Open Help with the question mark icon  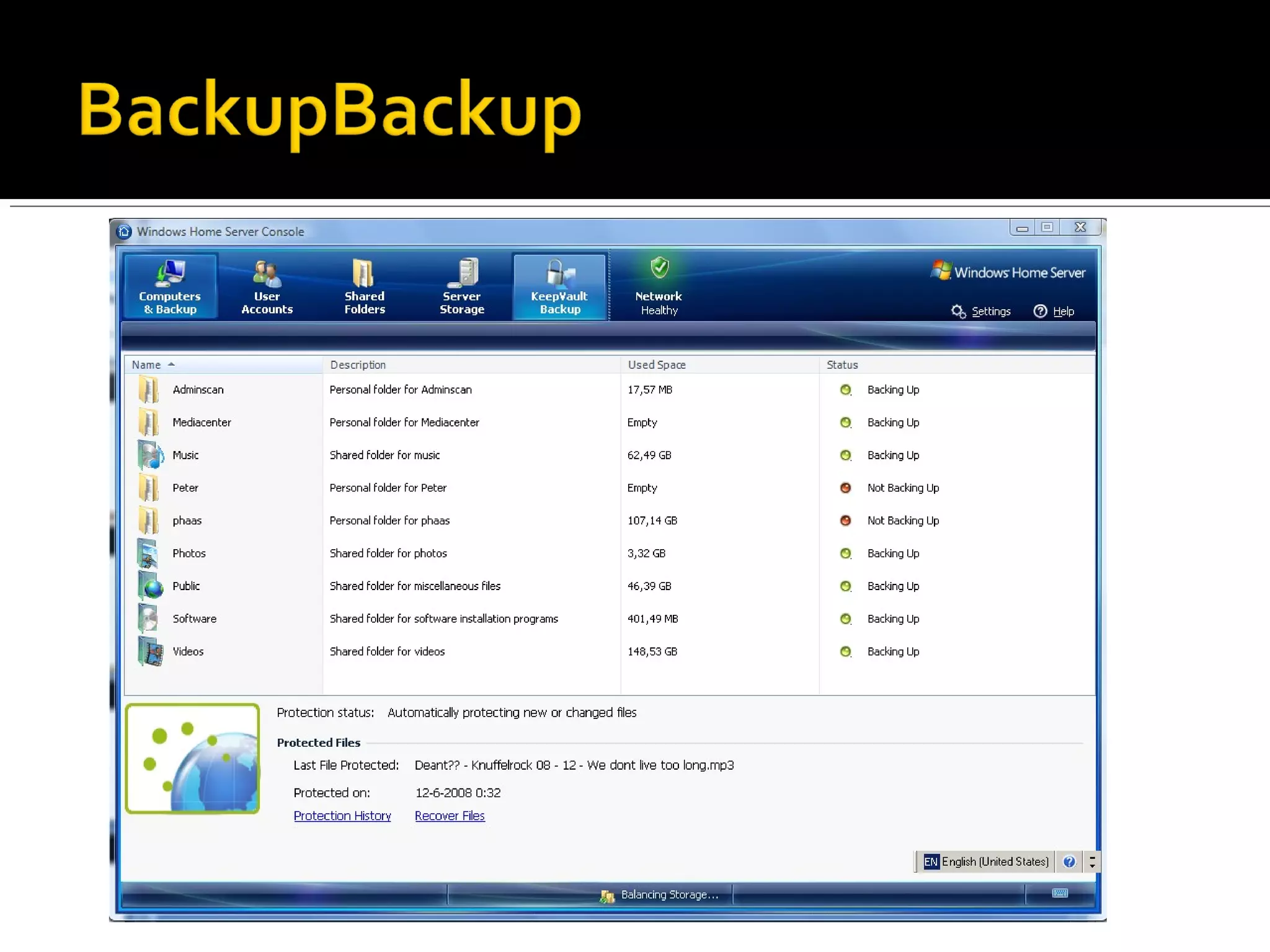pyautogui.click(x=1041, y=311)
